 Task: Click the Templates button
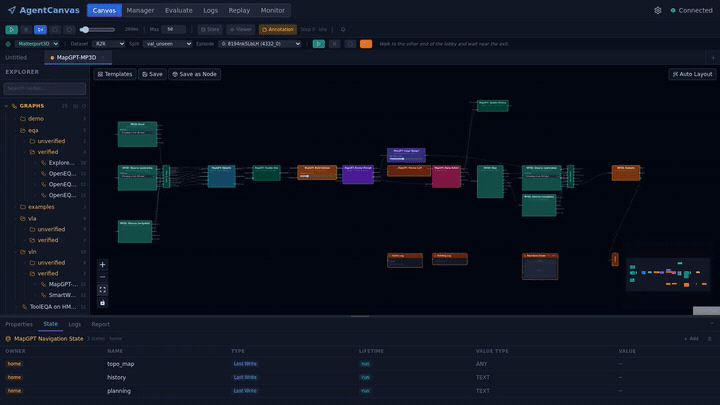pyautogui.click(x=115, y=74)
